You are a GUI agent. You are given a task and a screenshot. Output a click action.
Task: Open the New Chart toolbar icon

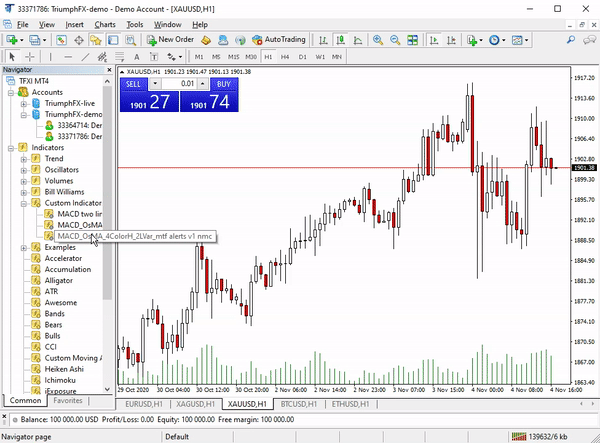point(12,40)
